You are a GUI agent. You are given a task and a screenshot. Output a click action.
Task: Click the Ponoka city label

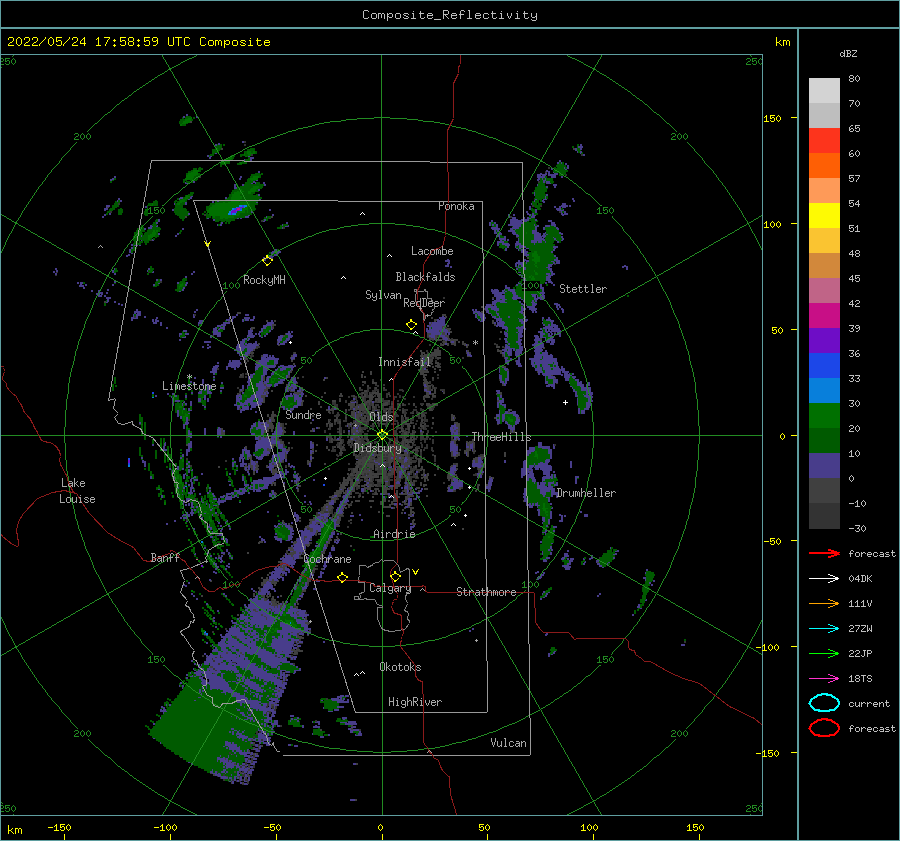pyautogui.click(x=456, y=206)
